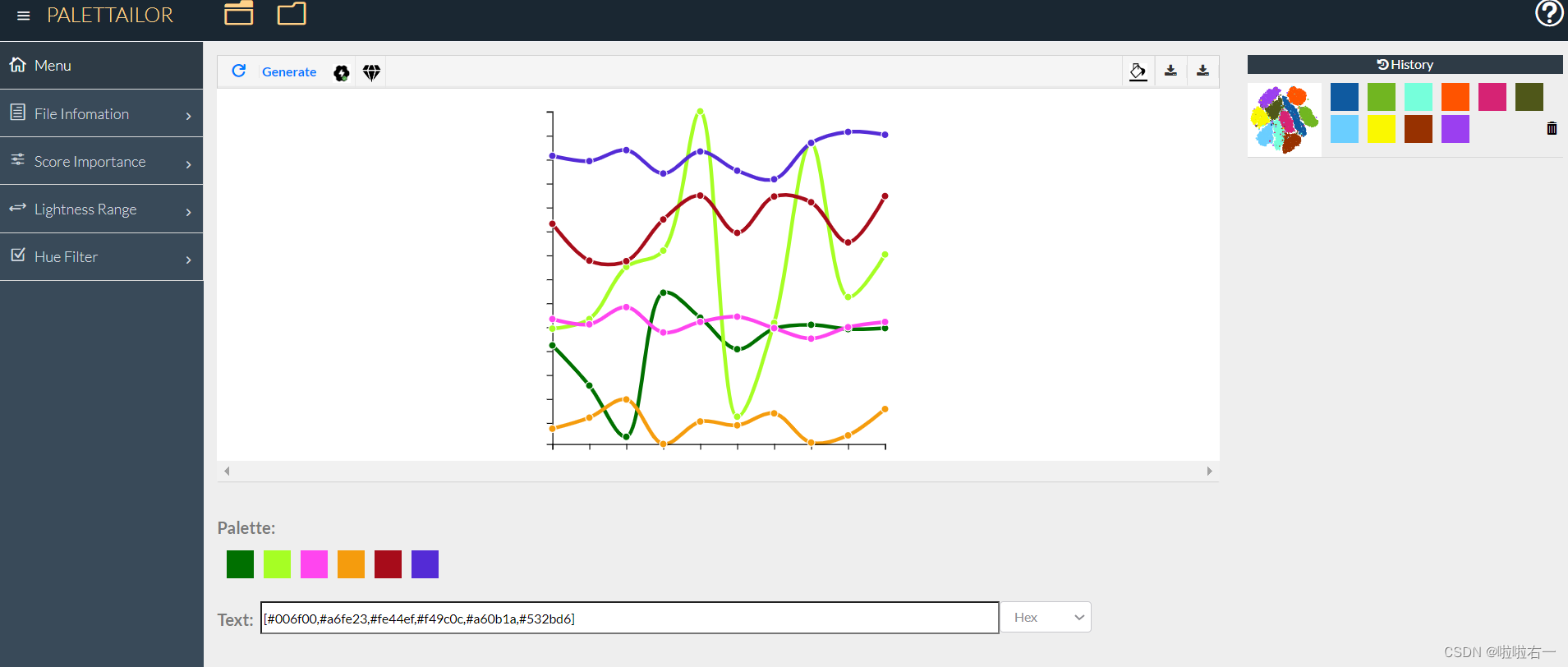Image resolution: width=1568 pixels, height=667 pixels.
Task: Delete the History entry with trash icon
Action: 1552,128
